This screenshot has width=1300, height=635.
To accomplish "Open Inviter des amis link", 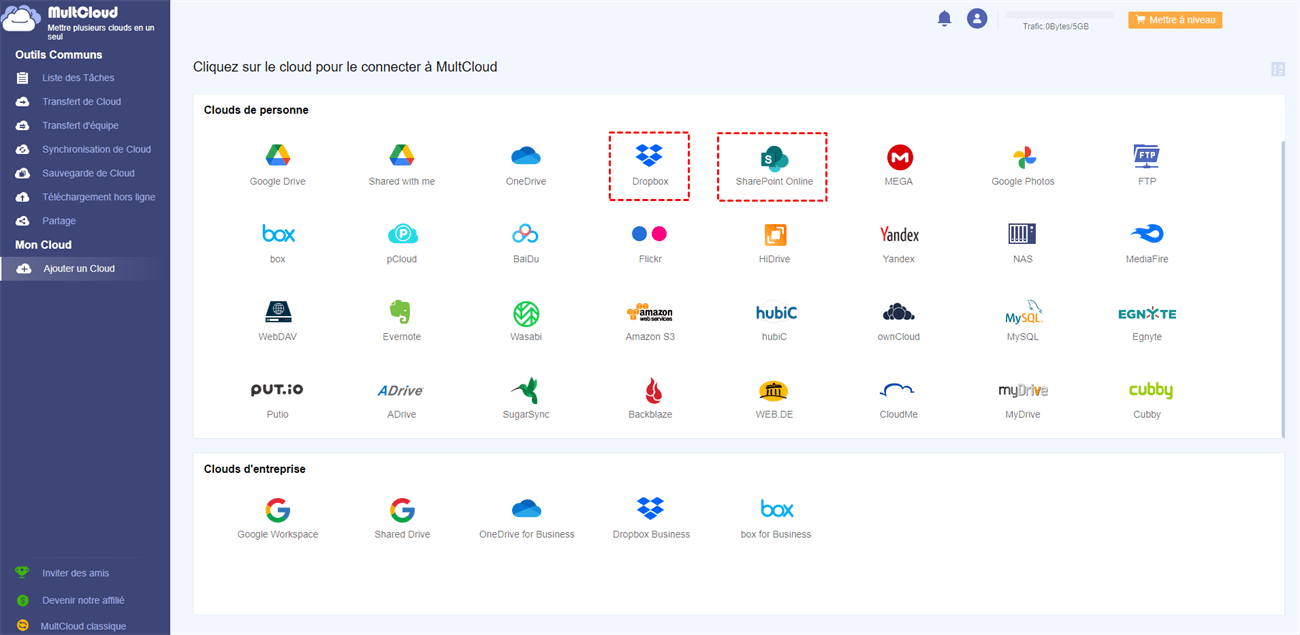I will click(76, 573).
